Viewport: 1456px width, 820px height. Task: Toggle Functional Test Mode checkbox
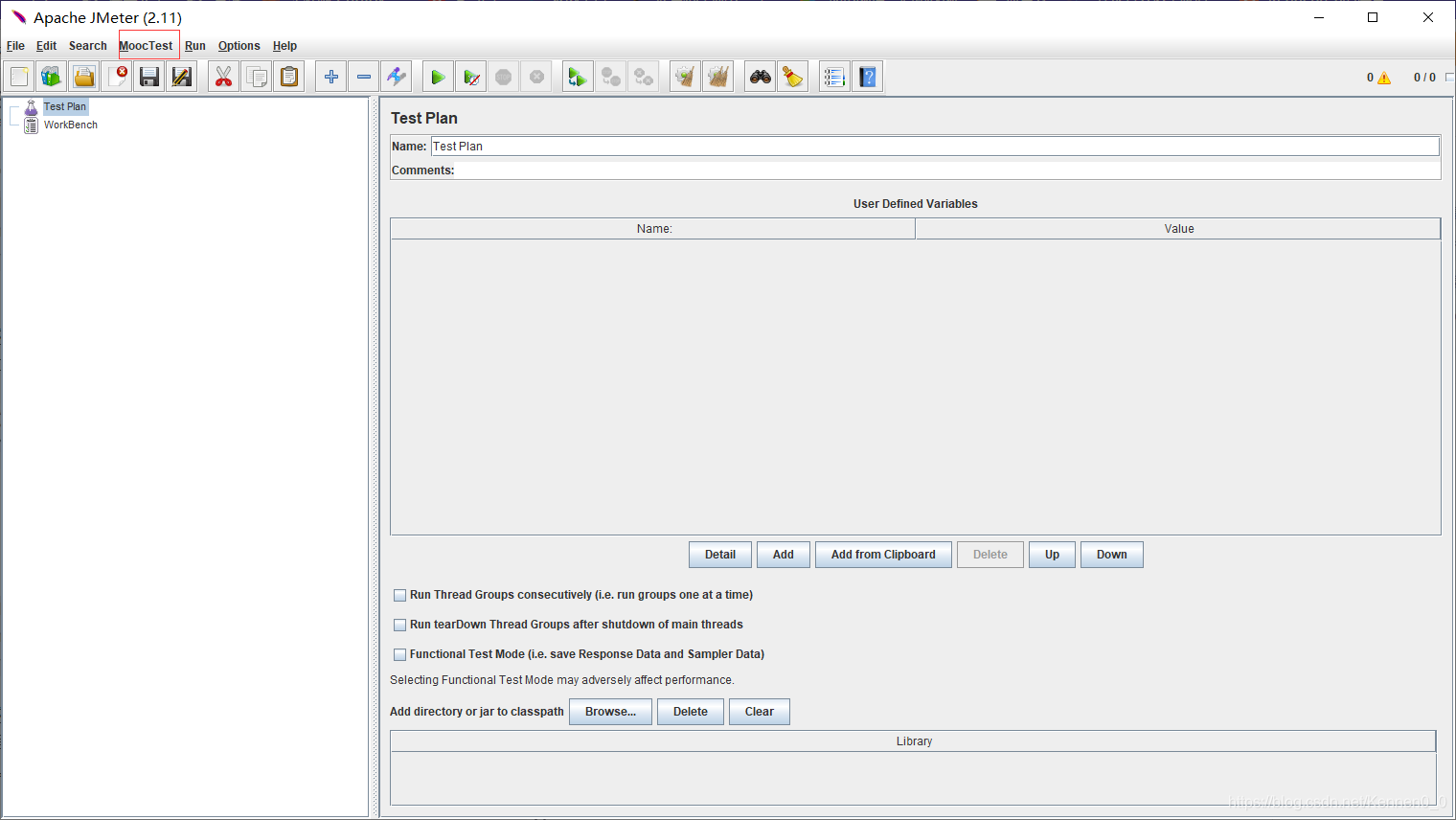[x=400, y=654]
